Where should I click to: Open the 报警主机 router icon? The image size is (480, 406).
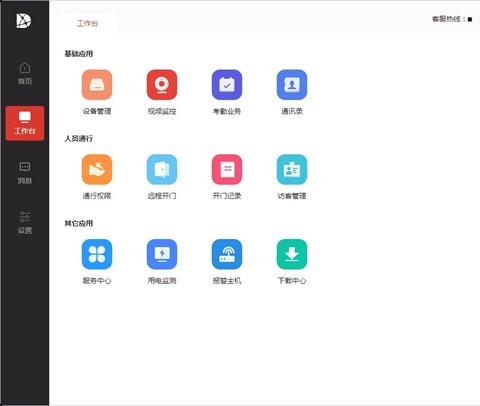(227, 254)
